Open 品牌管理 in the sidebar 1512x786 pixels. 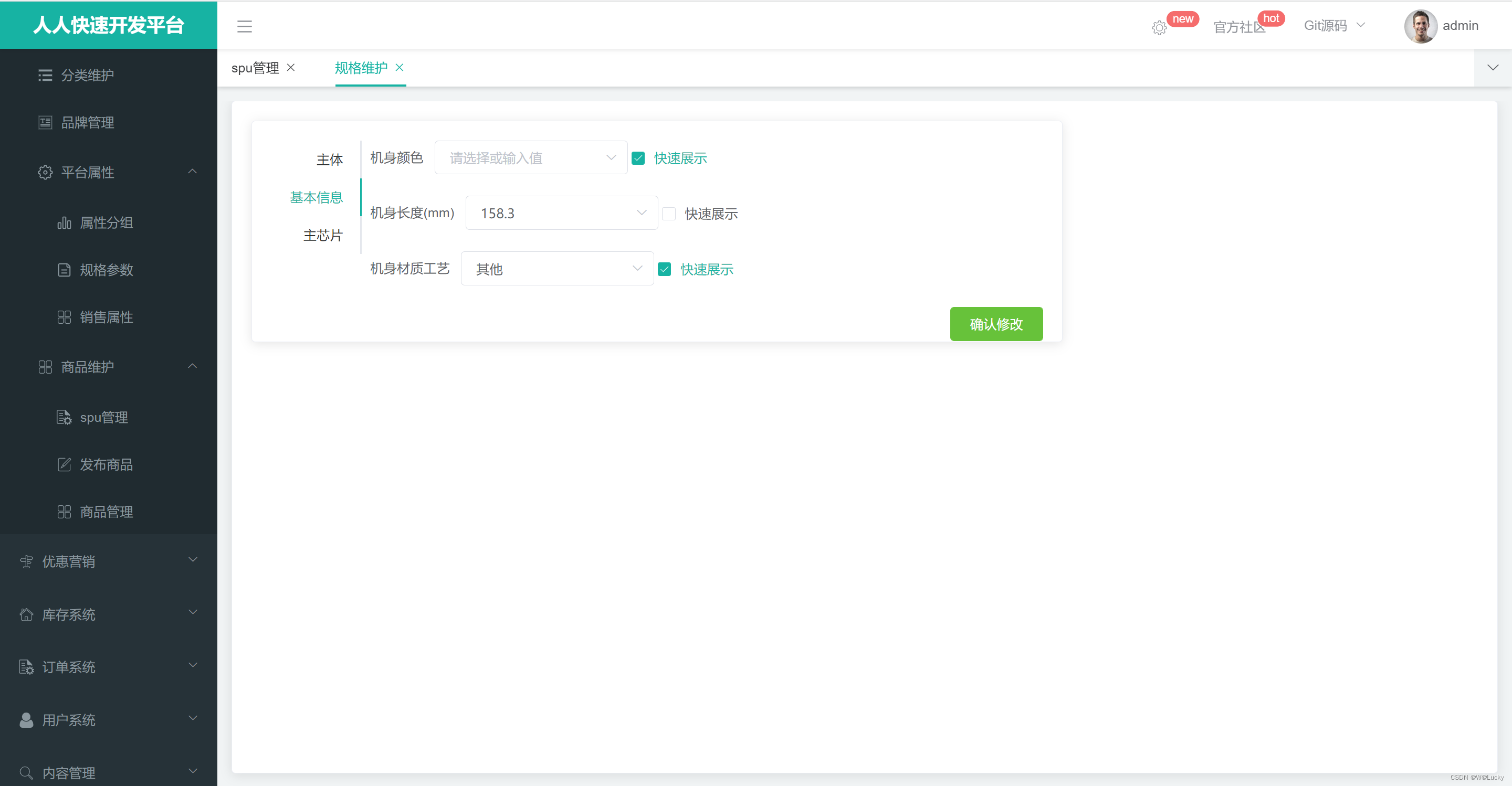88,123
